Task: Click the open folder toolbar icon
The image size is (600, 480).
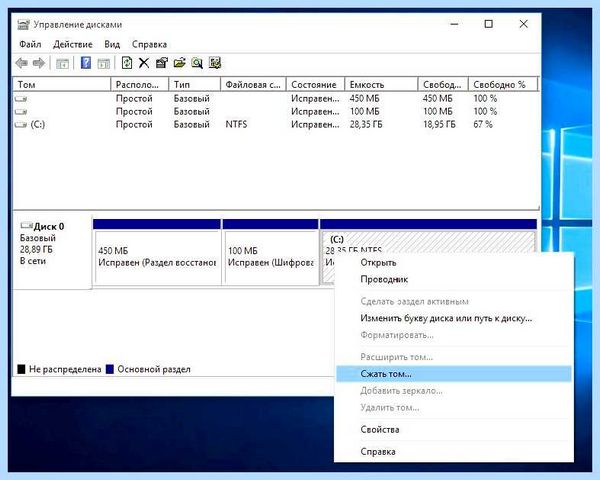Action: tap(179, 63)
